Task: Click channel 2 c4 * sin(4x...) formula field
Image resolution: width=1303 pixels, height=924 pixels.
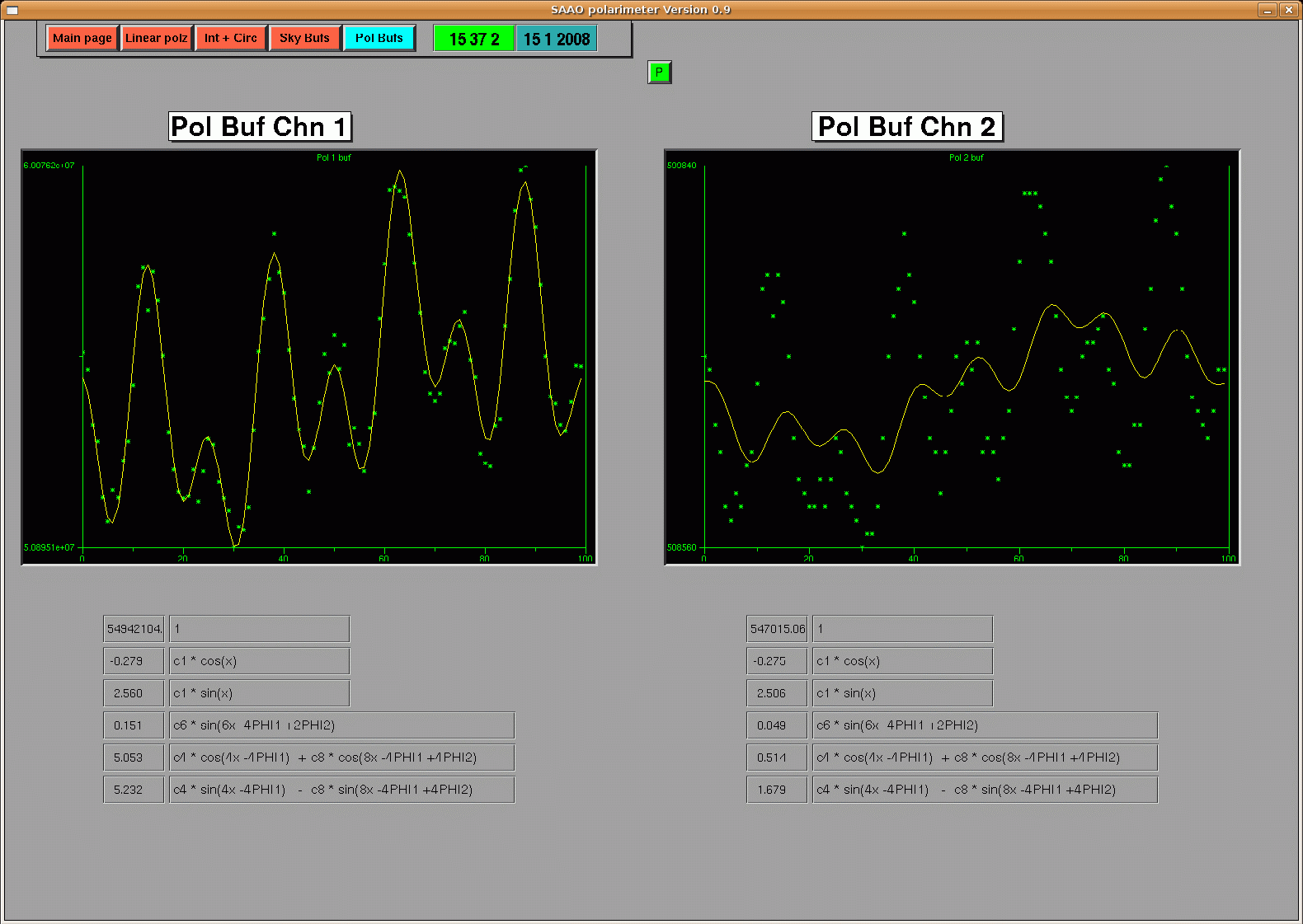Action: (x=985, y=790)
